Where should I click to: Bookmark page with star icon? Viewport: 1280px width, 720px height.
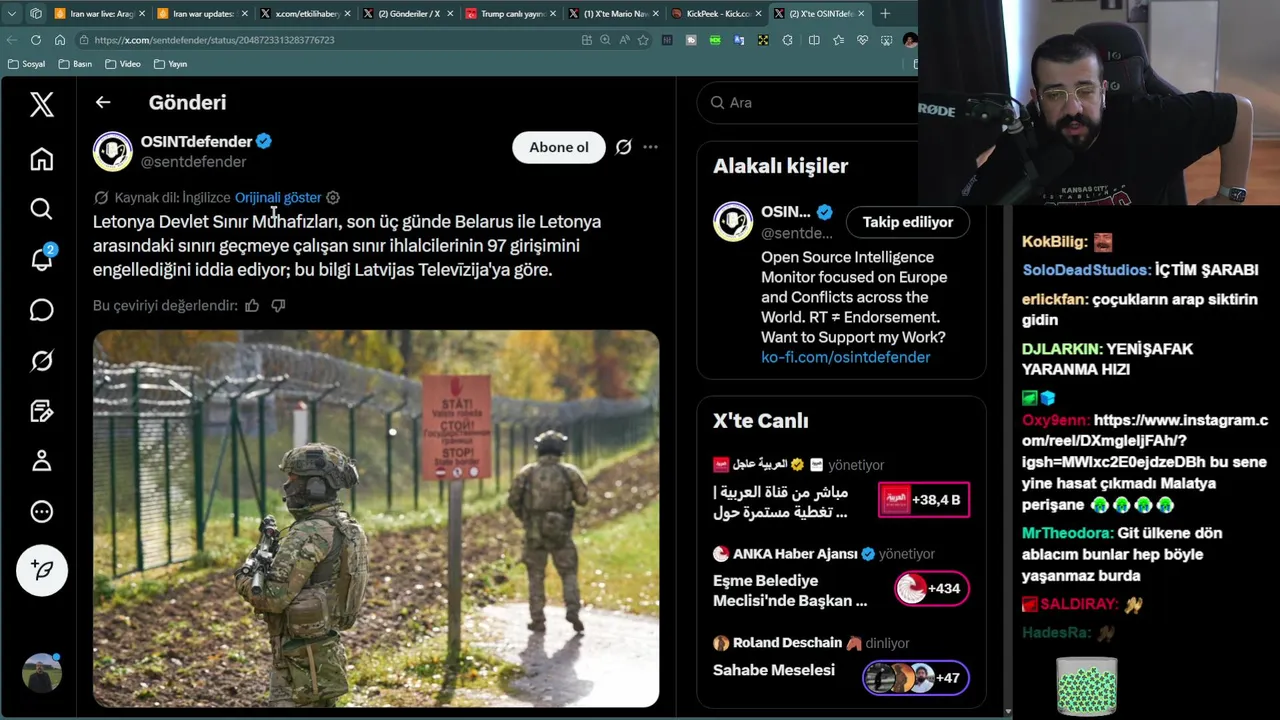tap(643, 40)
